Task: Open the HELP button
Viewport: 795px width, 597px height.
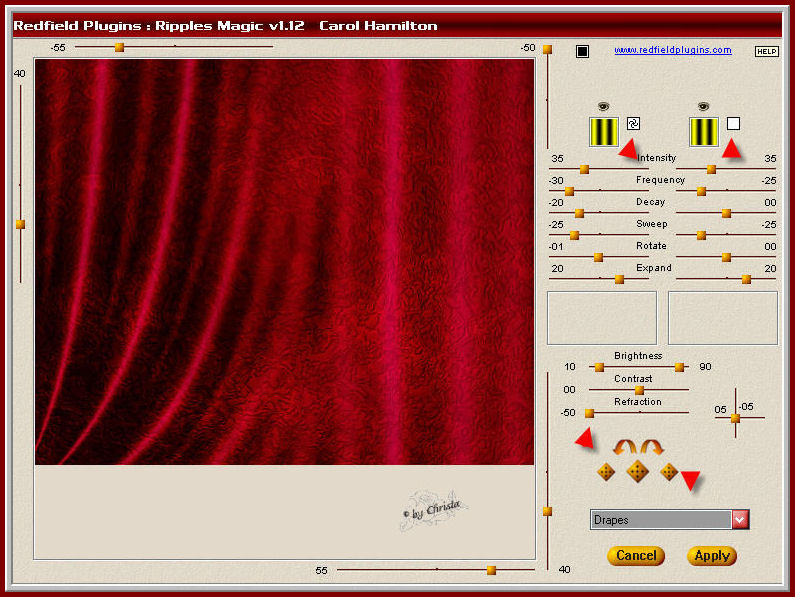Action: click(x=766, y=51)
